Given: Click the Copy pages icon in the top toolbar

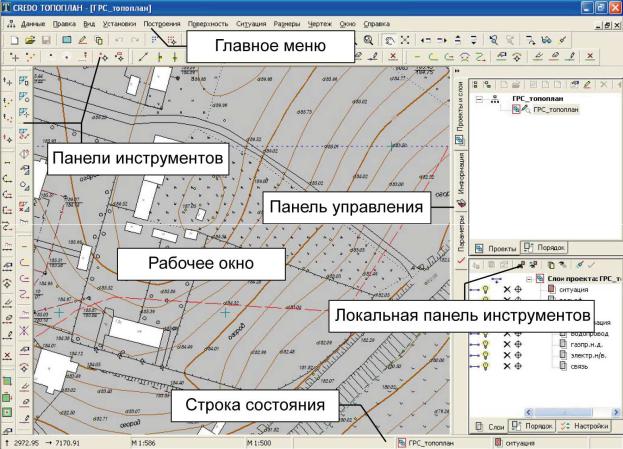Looking at the screenshot, I should [x=99, y=40].
